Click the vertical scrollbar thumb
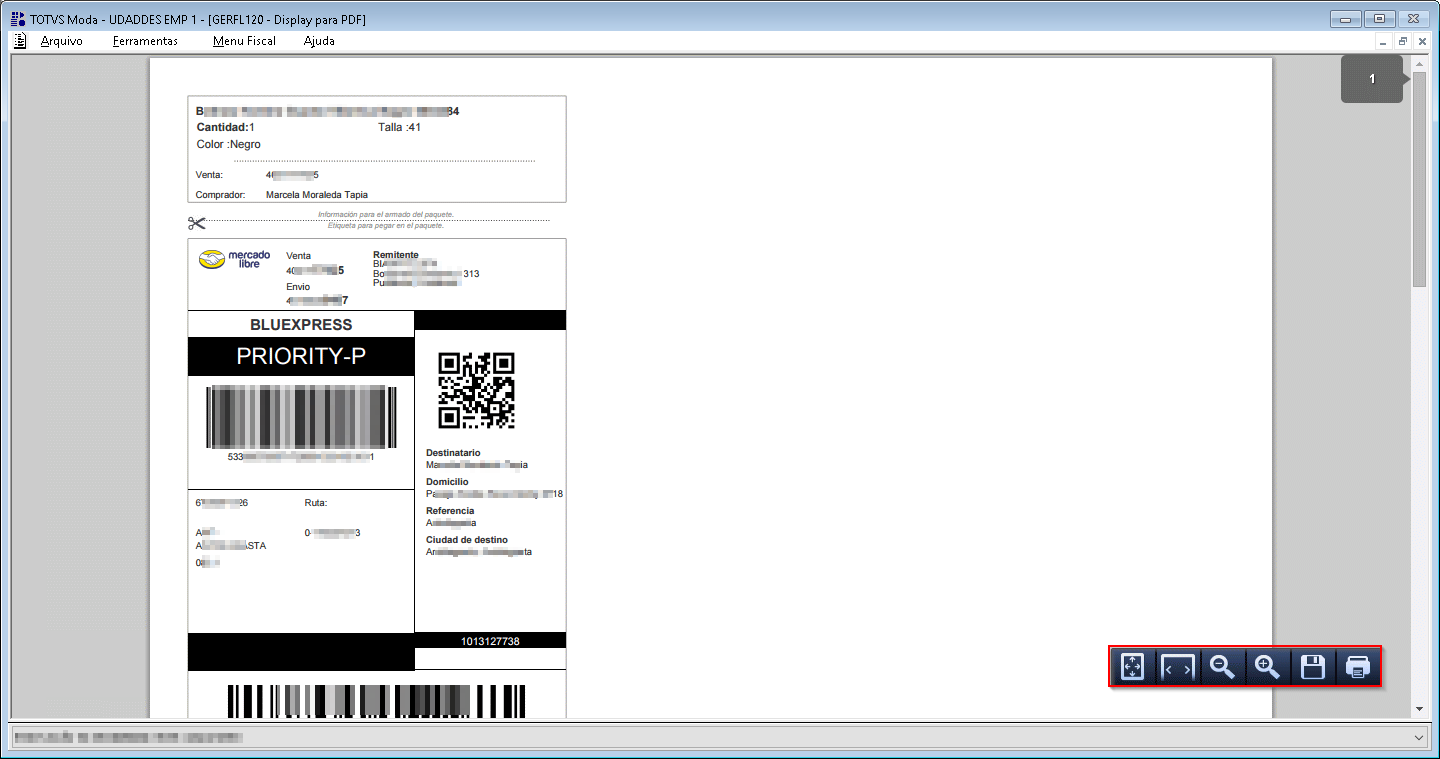 (1419, 180)
